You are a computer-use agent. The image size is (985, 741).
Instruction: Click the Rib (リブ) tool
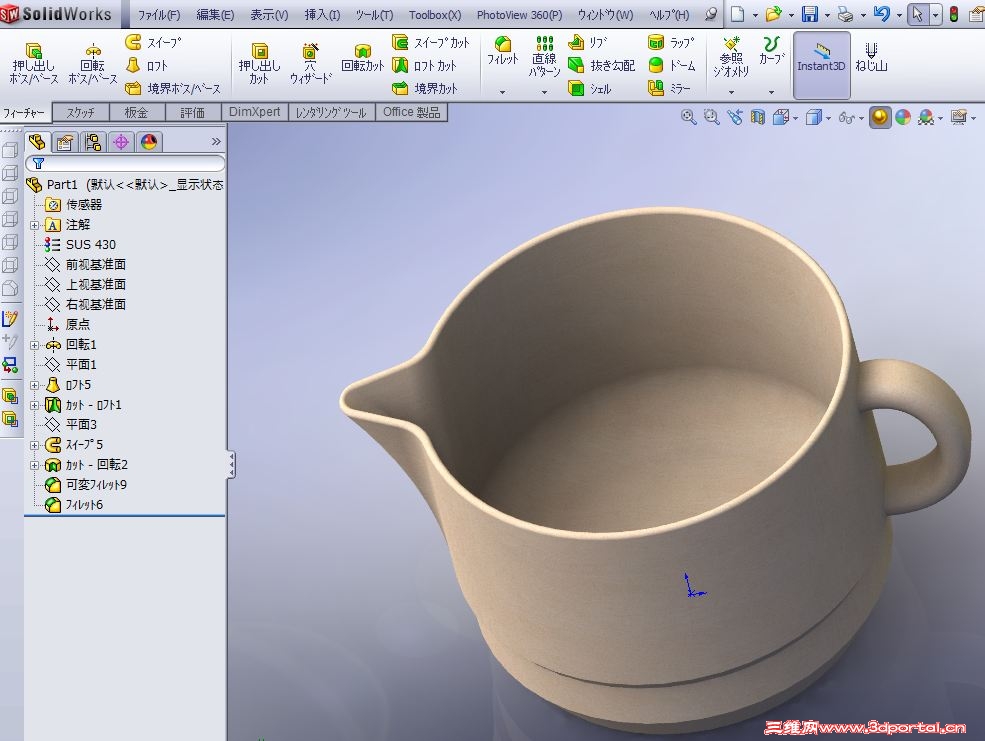pos(587,43)
